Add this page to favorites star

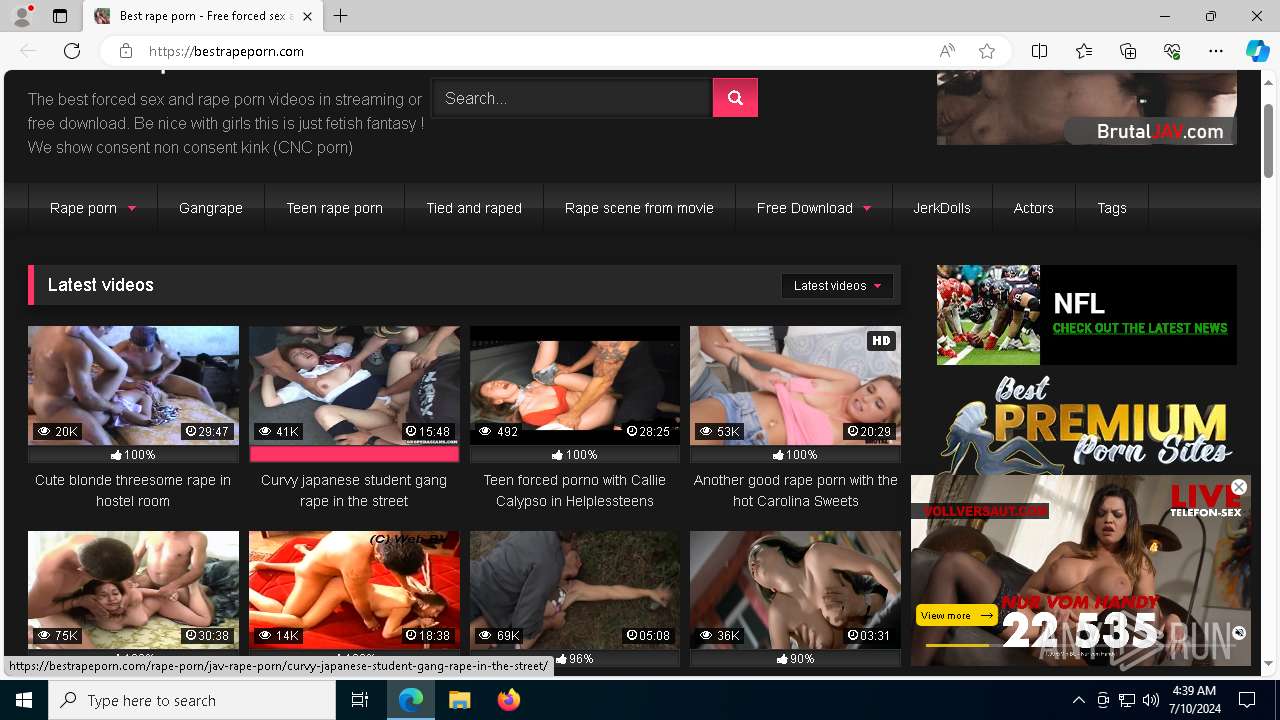click(x=987, y=51)
